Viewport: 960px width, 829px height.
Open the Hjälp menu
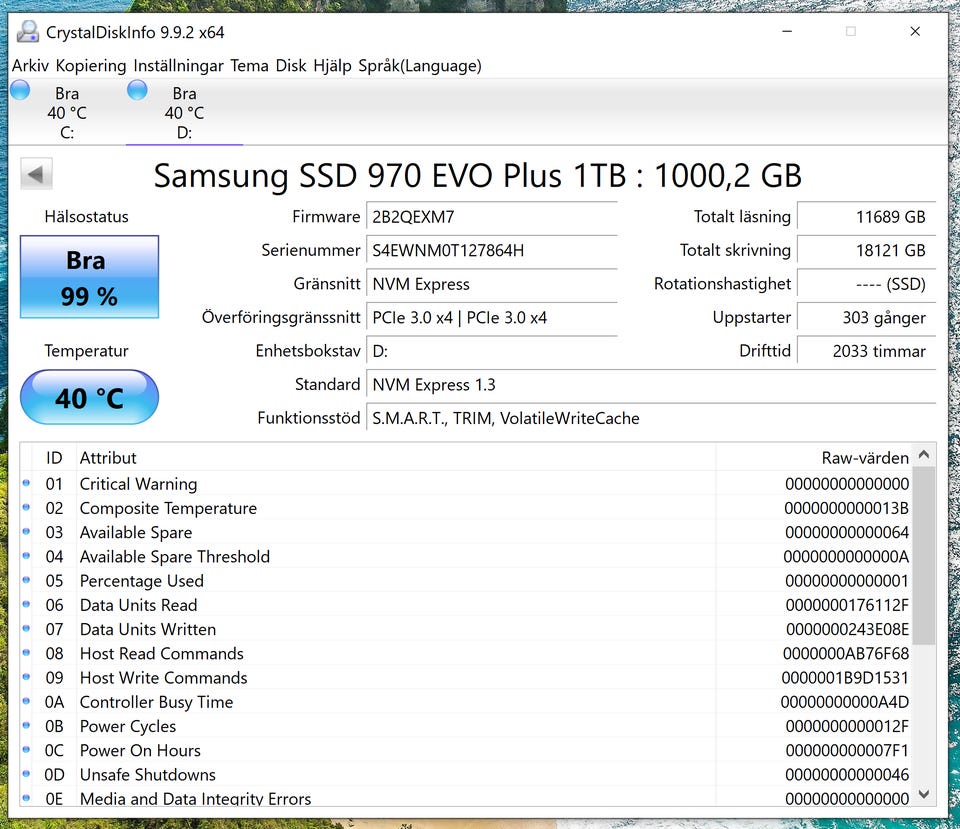(332, 66)
